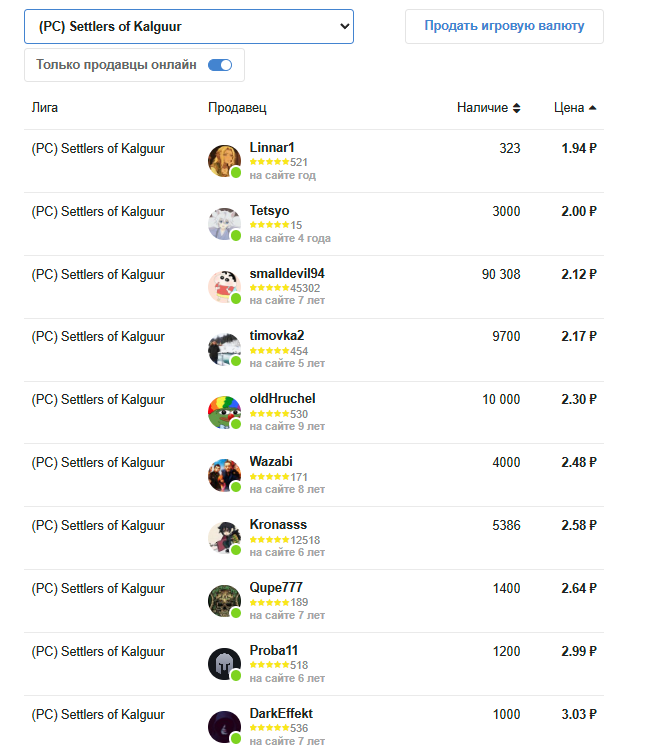Screen dimensions: 660x755
Task: Open DarkEffekt's seller profile link
Action: click(x=281, y=714)
